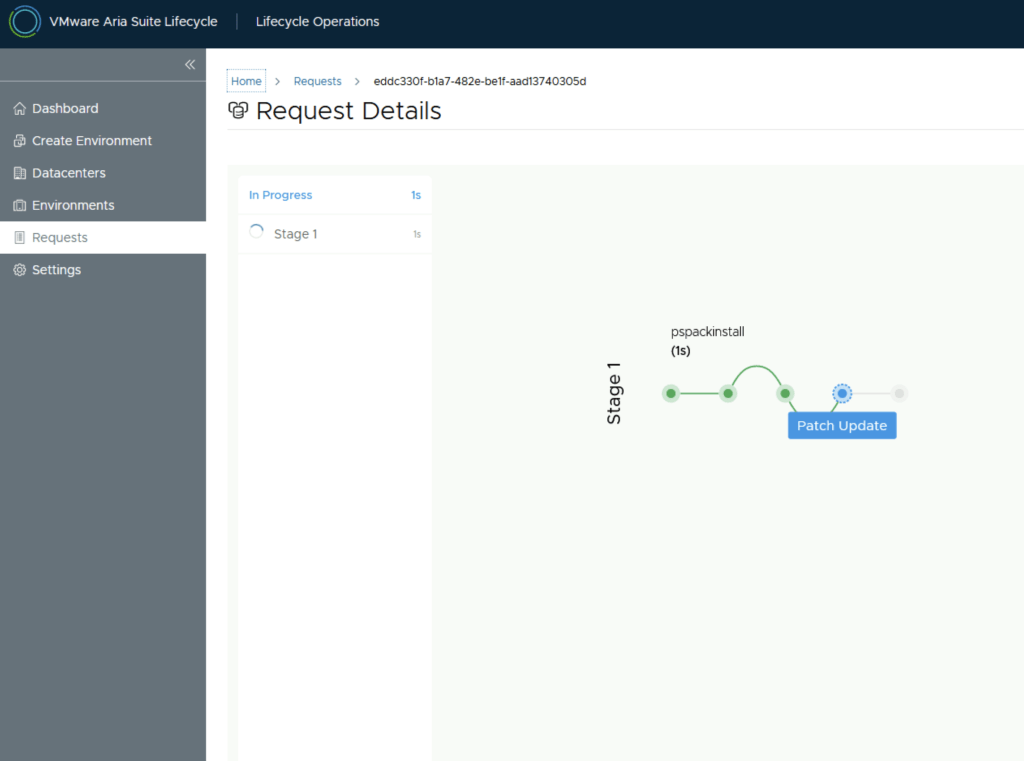Click the Datacenters building icon
This screenshot has height=761, width=1024.
coord(19,173)
